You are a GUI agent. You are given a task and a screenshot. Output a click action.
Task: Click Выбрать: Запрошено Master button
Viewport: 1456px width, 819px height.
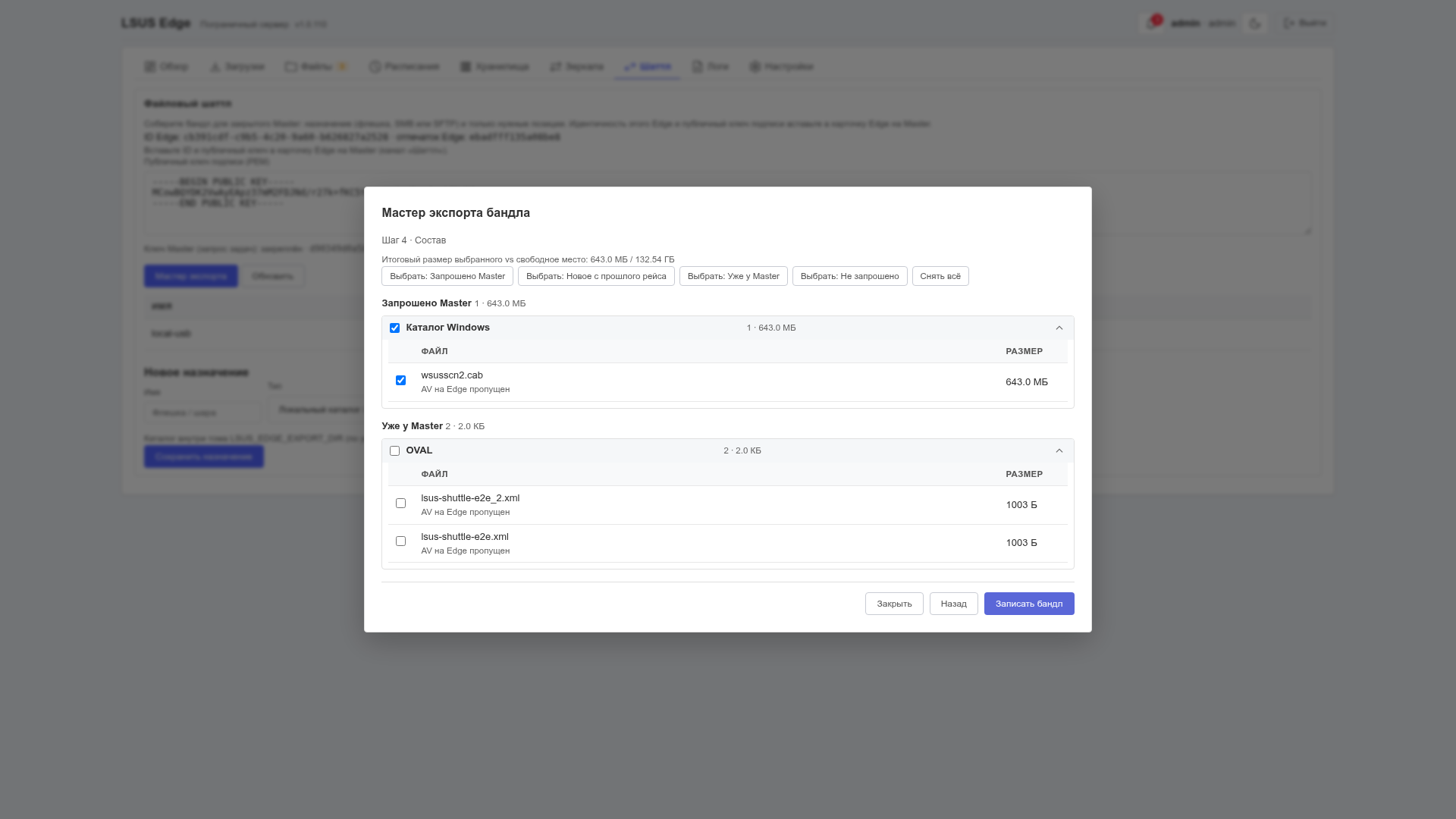[x=447, y=276]
